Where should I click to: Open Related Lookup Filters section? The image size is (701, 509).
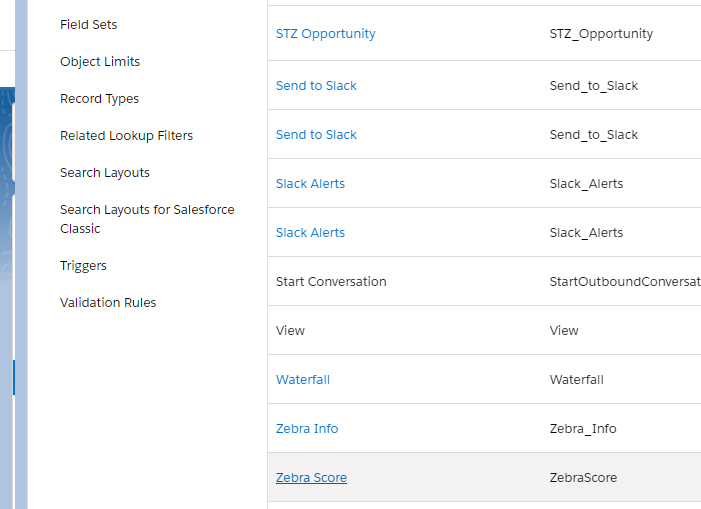coord(126,136)
